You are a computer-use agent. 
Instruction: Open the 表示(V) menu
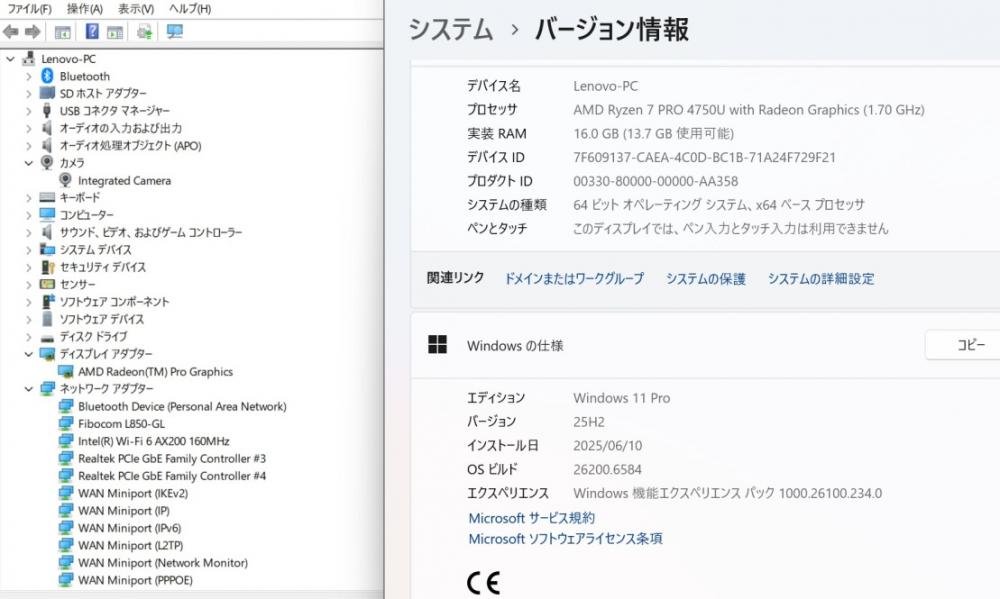point(136,8)
